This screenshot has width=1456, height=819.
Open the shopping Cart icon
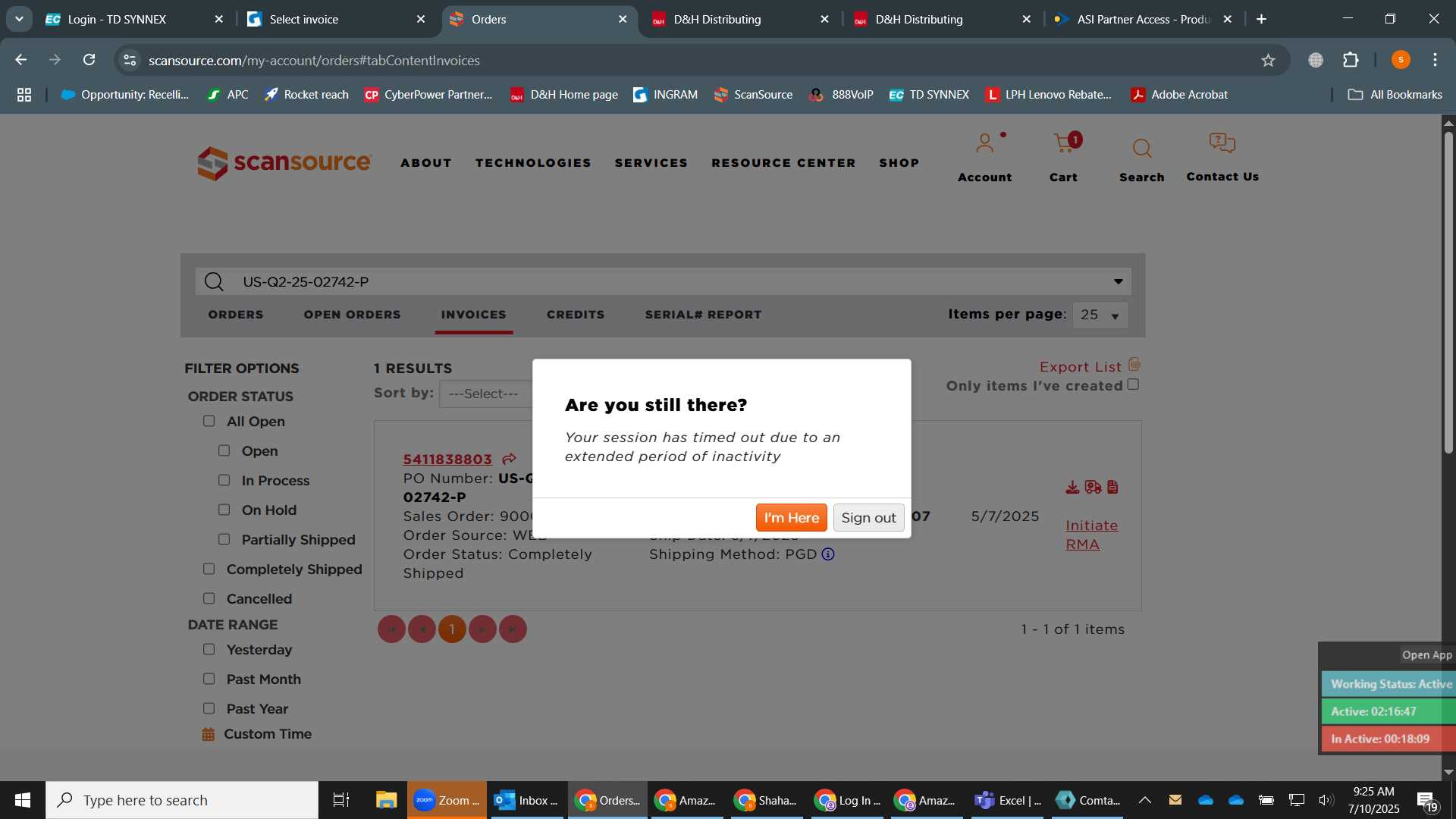1064,143
